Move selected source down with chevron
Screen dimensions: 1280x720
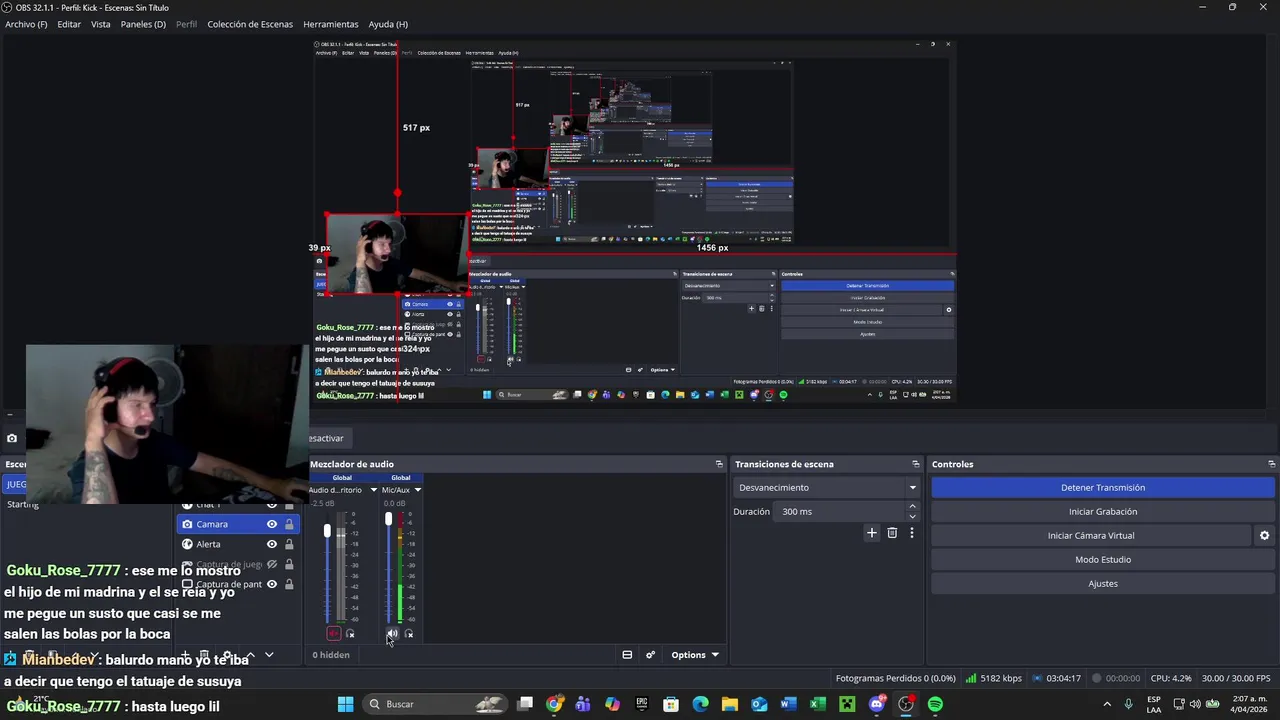[x=268, y=655]
